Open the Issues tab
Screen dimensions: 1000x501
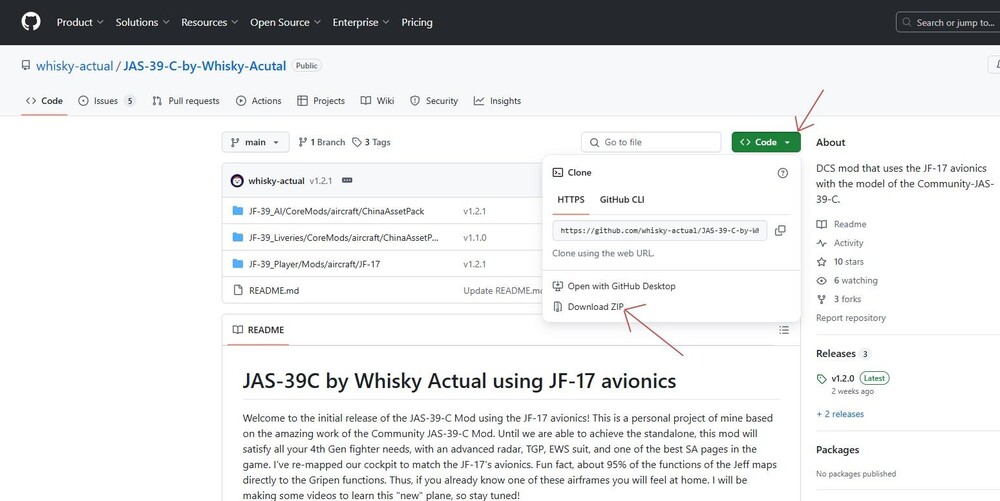click(107, 101)
